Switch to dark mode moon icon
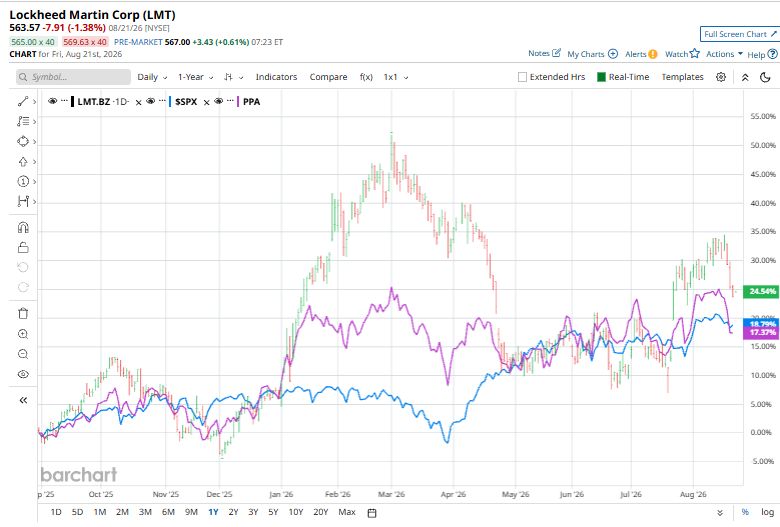Image resolution: width=780 pixels, height=527 pixels. [766, 77]
